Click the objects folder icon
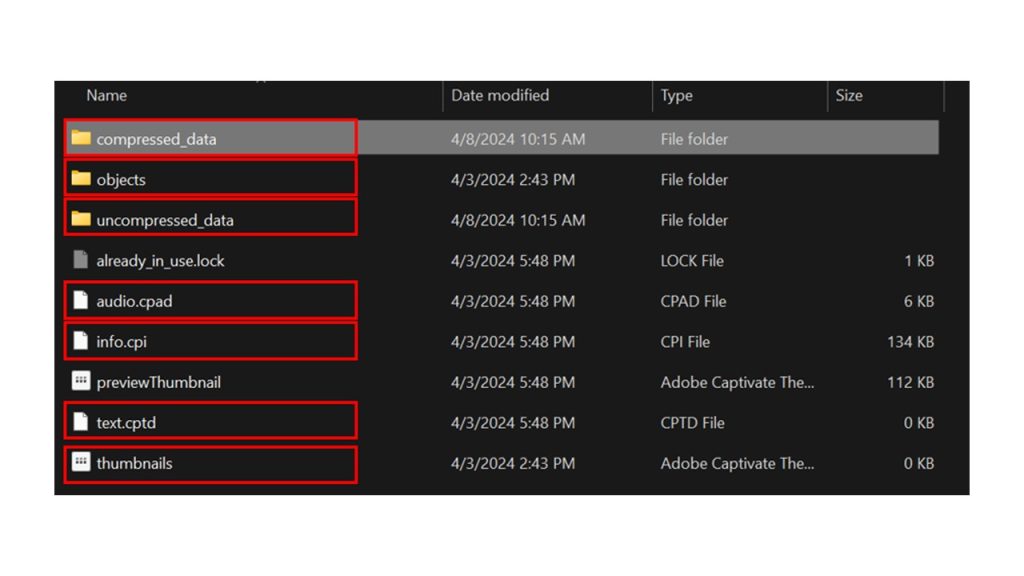This screenshot has width=1024, height=576. (81, 179)
